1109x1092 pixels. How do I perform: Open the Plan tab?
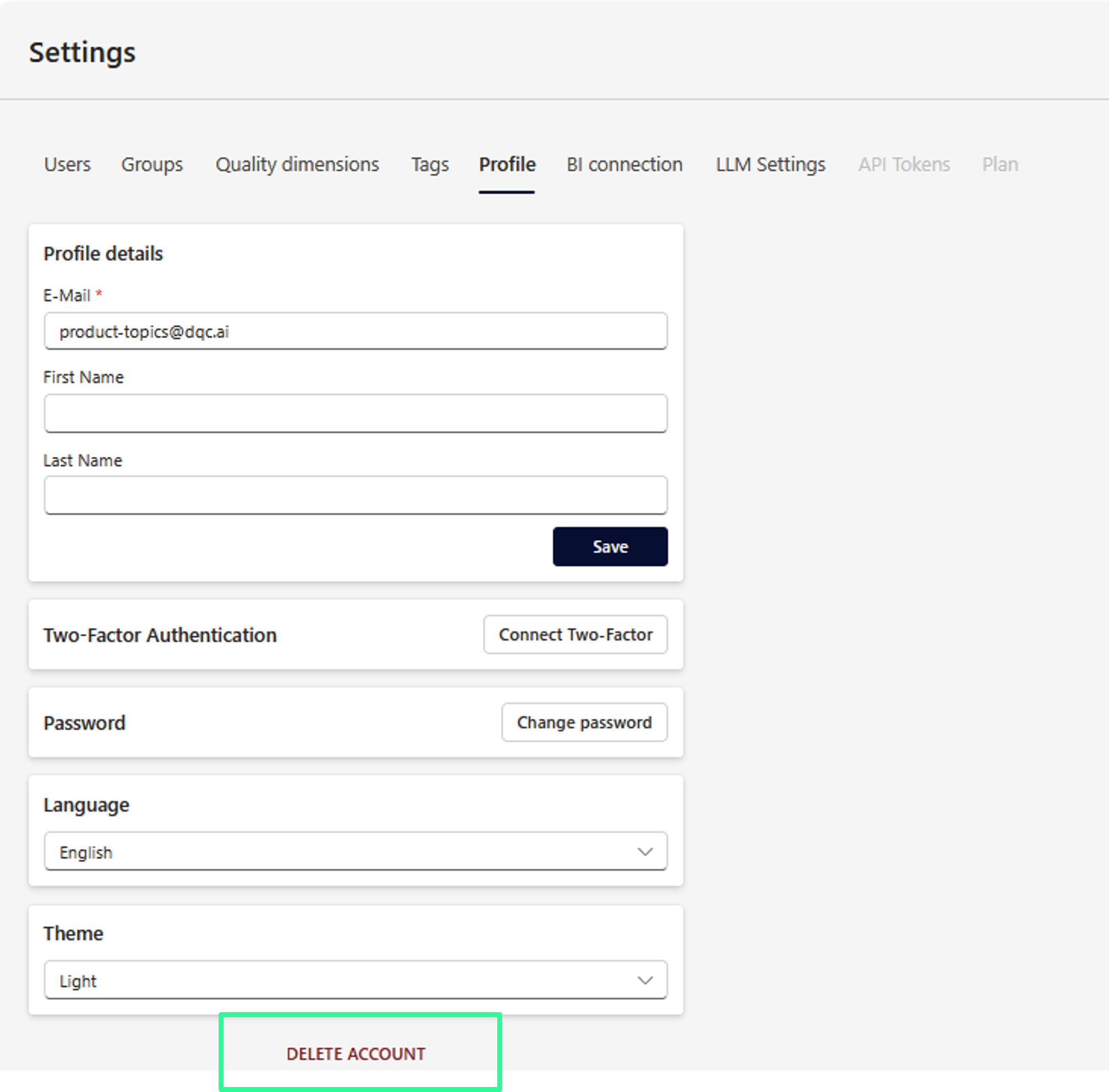999,165
